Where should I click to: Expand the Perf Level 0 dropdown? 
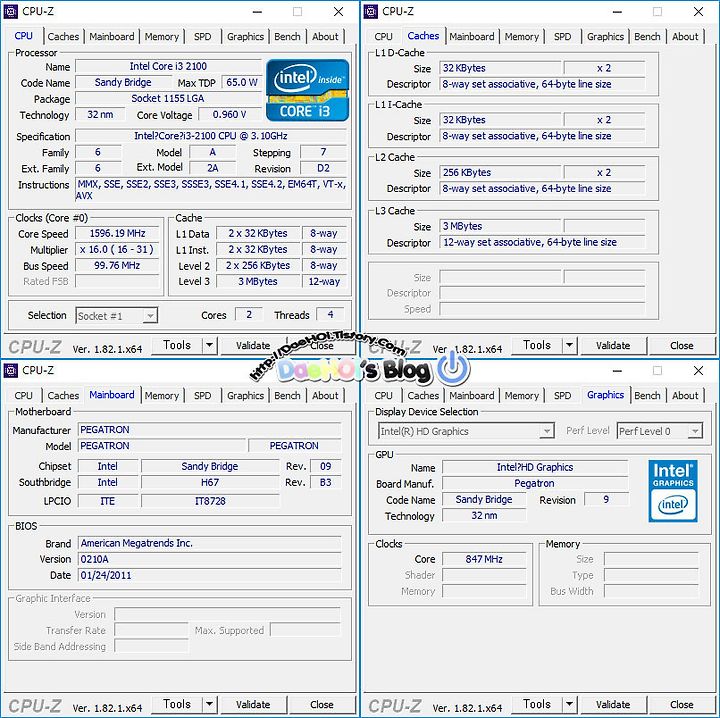pyautogui.click(x=695, y=431)
